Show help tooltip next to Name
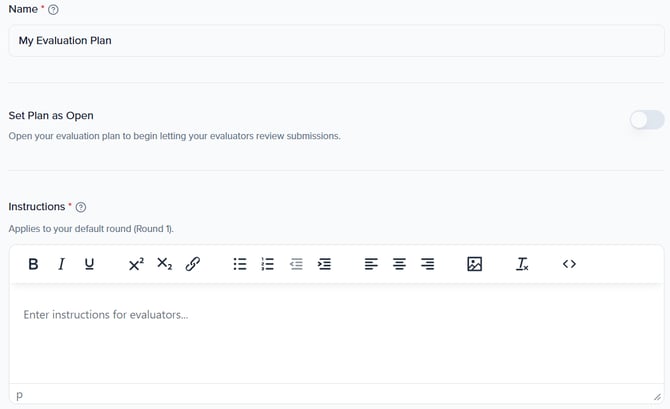670x409 pixels. [54, 10]
